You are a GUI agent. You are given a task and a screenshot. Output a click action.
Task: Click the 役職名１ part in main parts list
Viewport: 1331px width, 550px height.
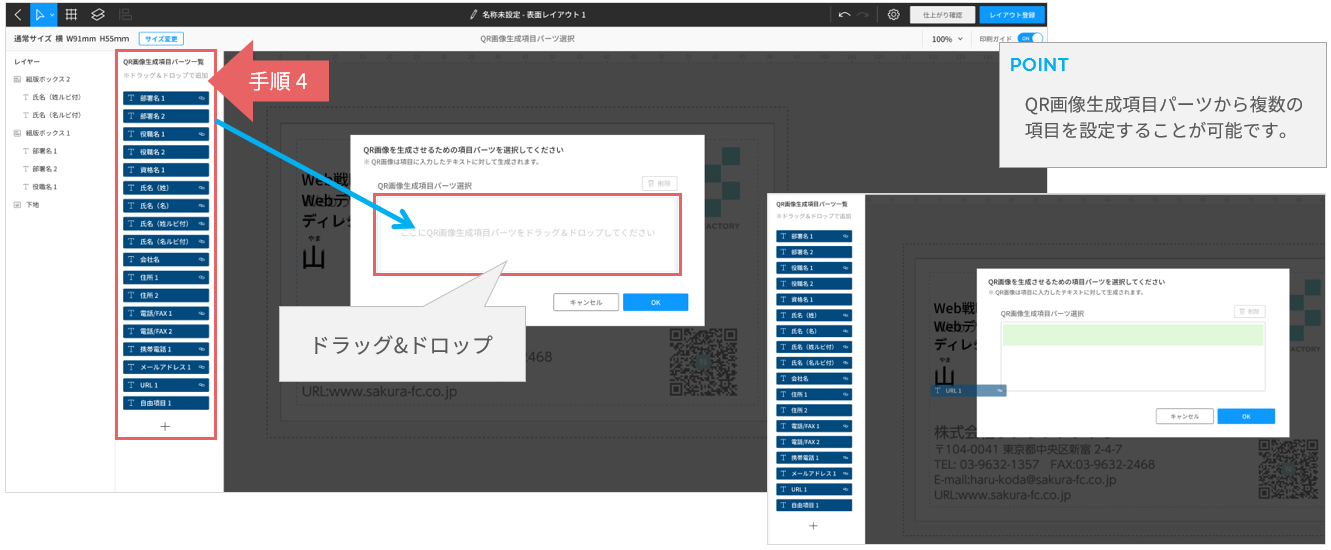166,134
